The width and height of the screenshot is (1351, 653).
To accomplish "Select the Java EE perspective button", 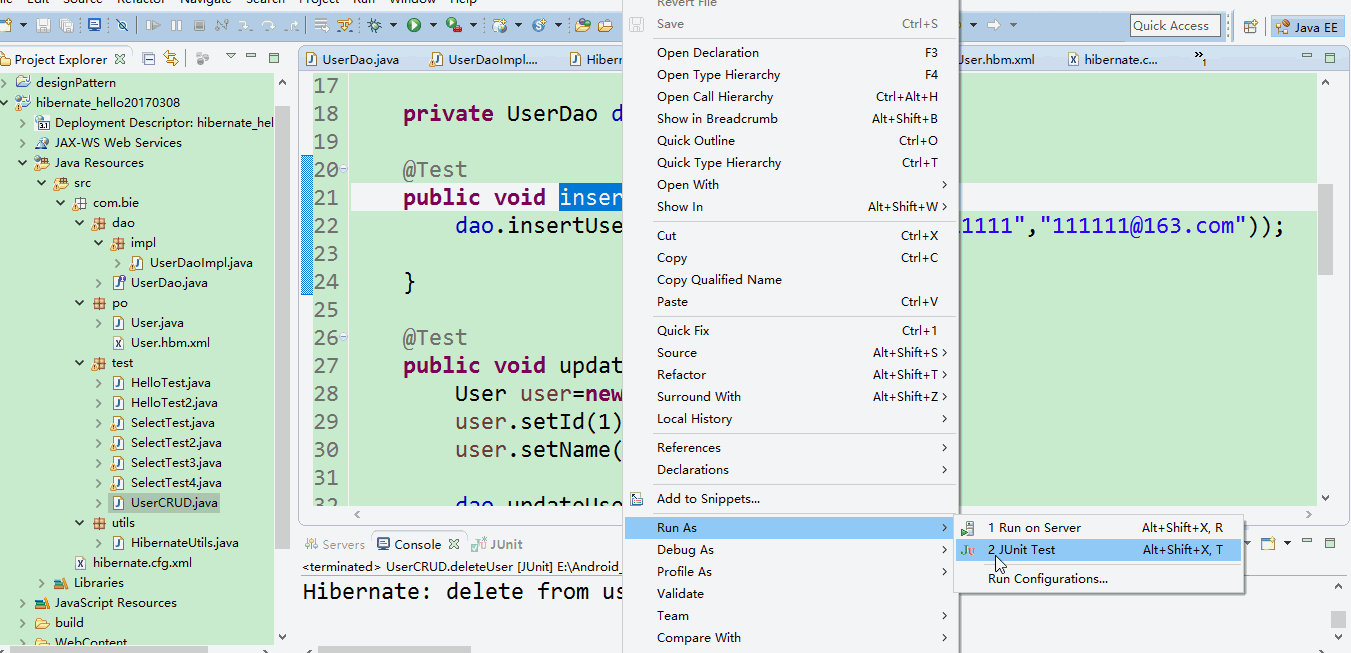I will 1306,26.
